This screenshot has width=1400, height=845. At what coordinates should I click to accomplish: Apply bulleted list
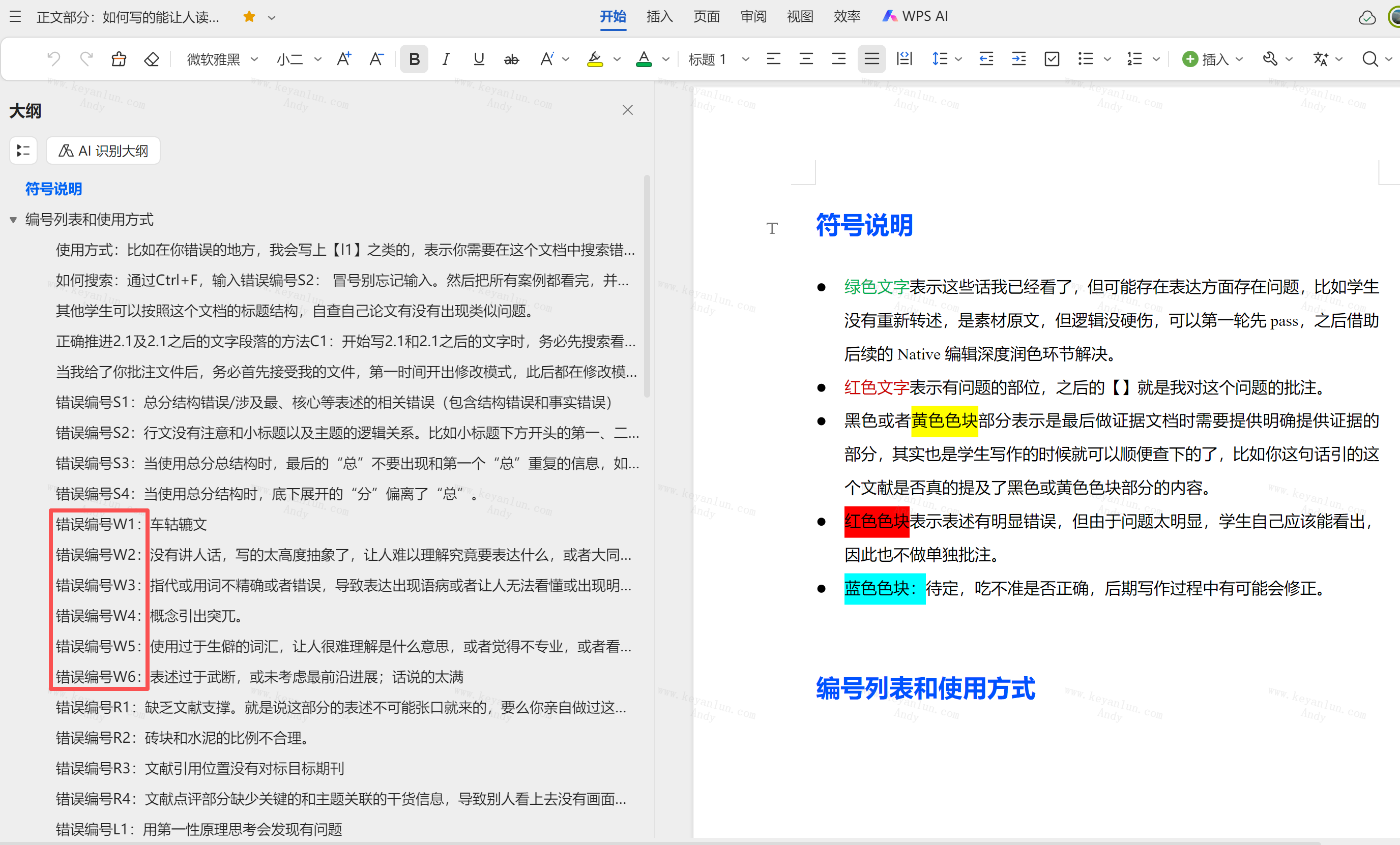1085,59
